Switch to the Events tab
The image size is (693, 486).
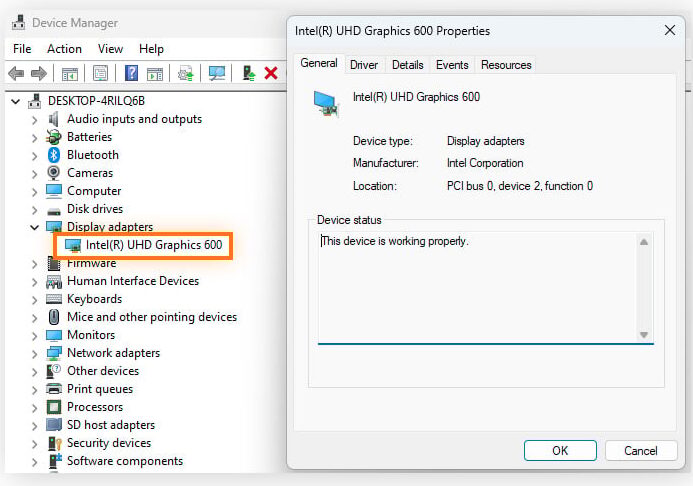pos(452,65)
